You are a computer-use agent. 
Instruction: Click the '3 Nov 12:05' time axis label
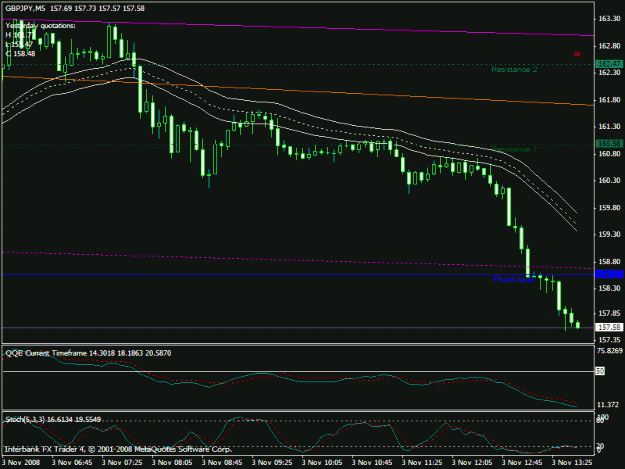(x=472, y=463)
